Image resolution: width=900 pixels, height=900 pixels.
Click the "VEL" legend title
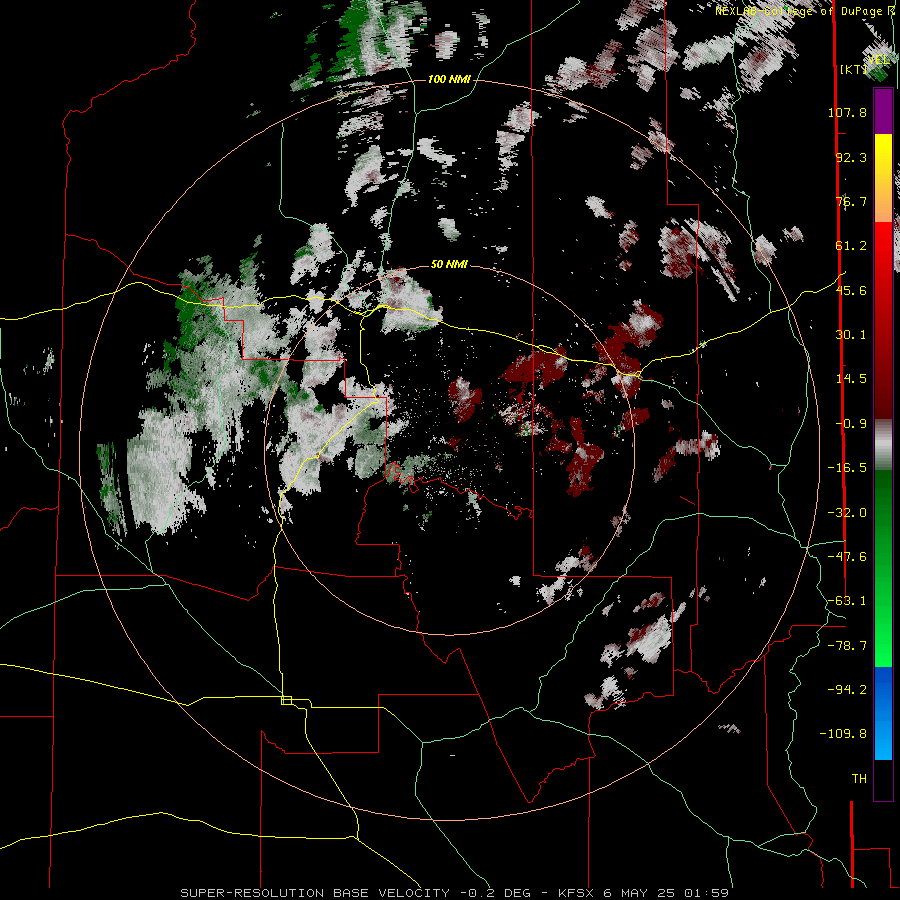pos(879,60)
